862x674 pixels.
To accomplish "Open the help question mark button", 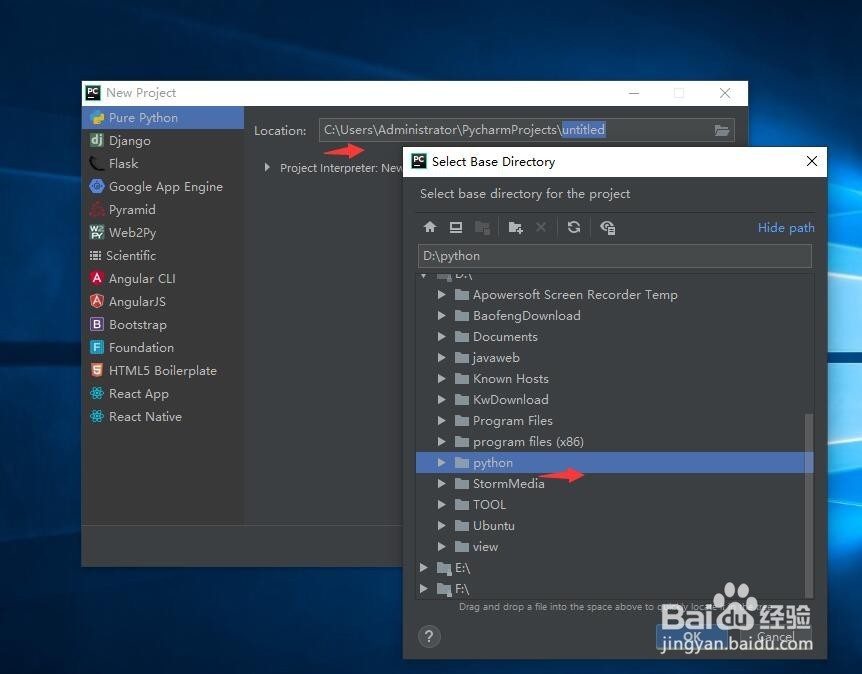I will tap(429, 637).
